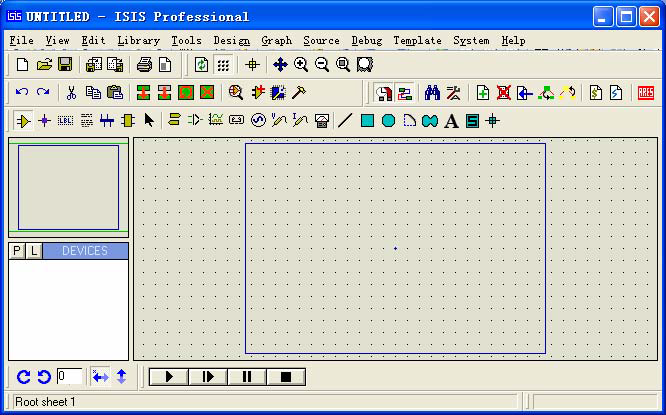
Task: Paste from clipboard icon
Action: pos(115,93)
